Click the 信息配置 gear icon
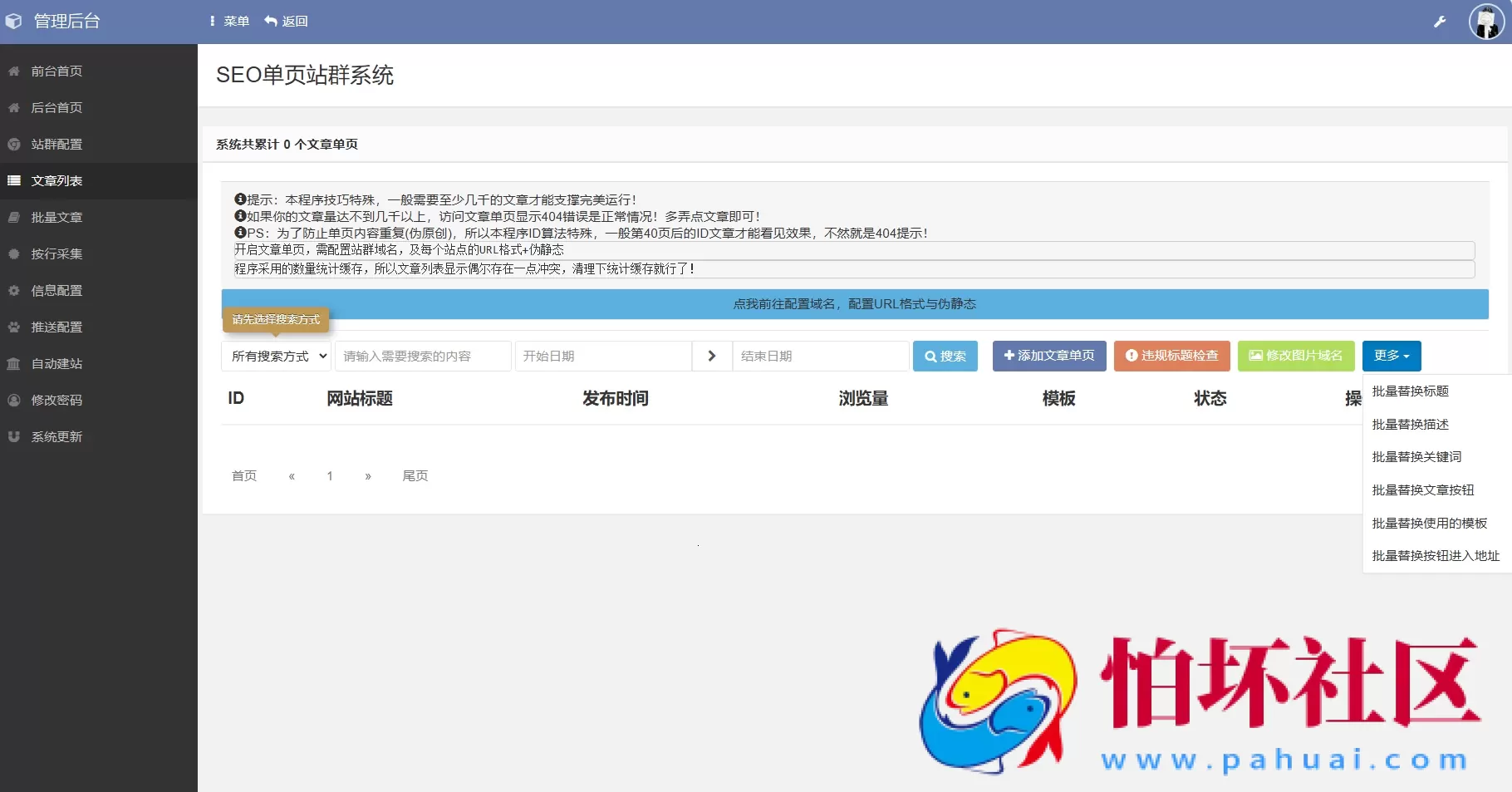The image size is (1512, 792). coord(13,290)
